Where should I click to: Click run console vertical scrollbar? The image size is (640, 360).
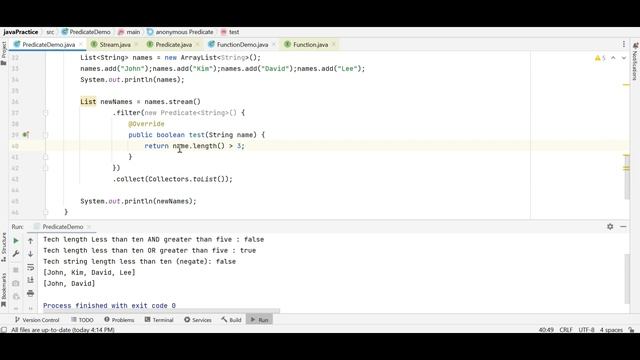tap(627, 279)
